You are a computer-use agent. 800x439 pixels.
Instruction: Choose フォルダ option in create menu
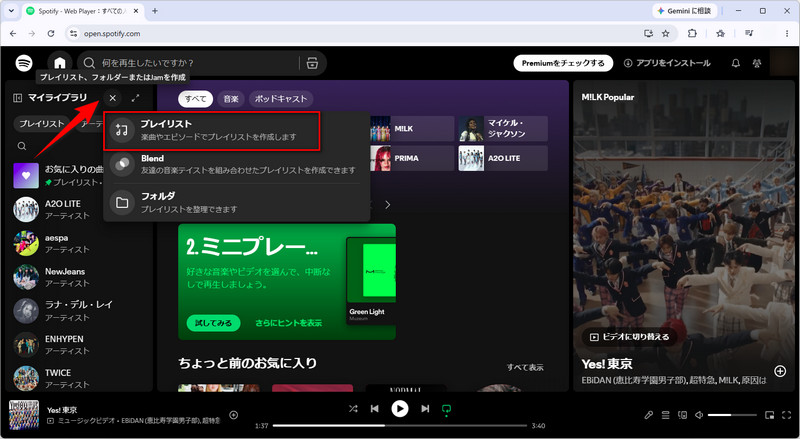tap(237, 203)
